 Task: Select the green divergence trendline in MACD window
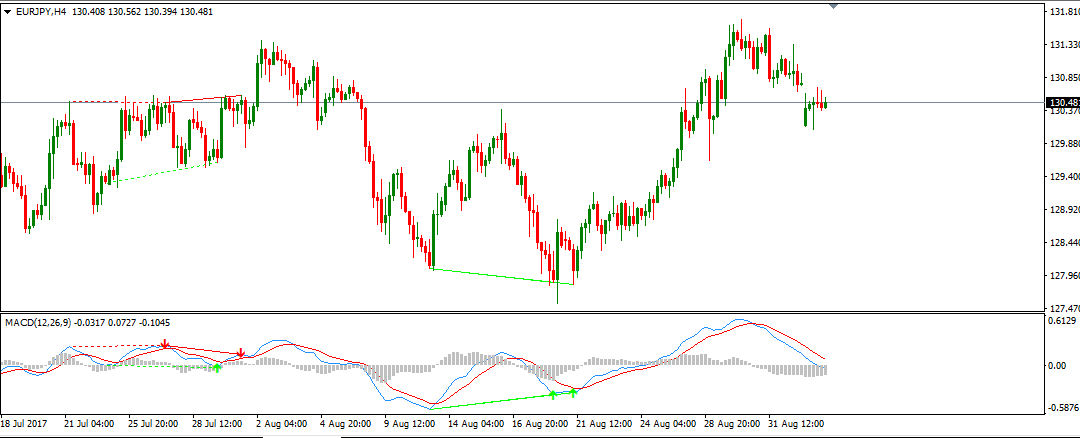tap(490, 401)
